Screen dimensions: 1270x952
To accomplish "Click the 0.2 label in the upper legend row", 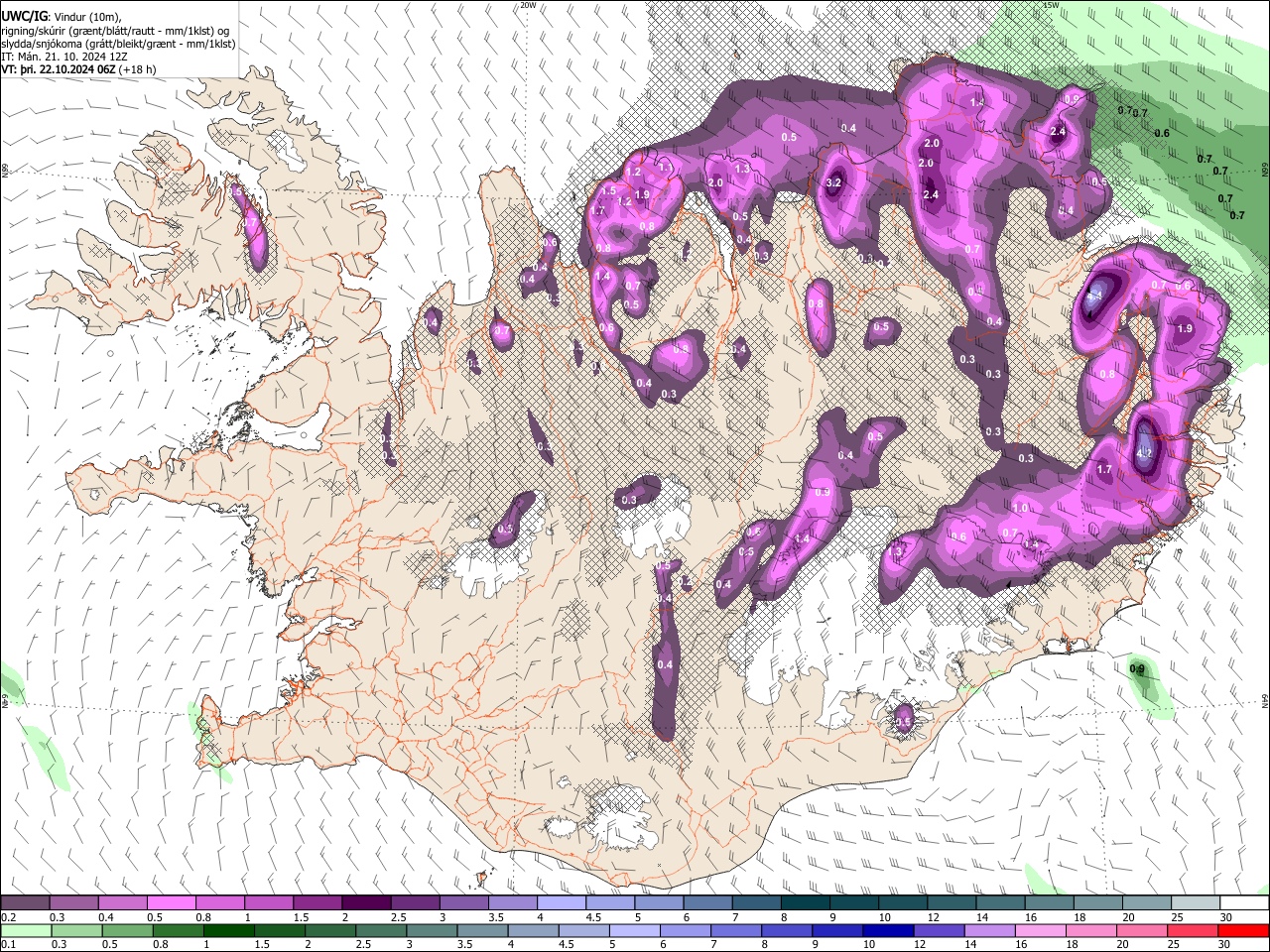I will [x=8, y=917].
